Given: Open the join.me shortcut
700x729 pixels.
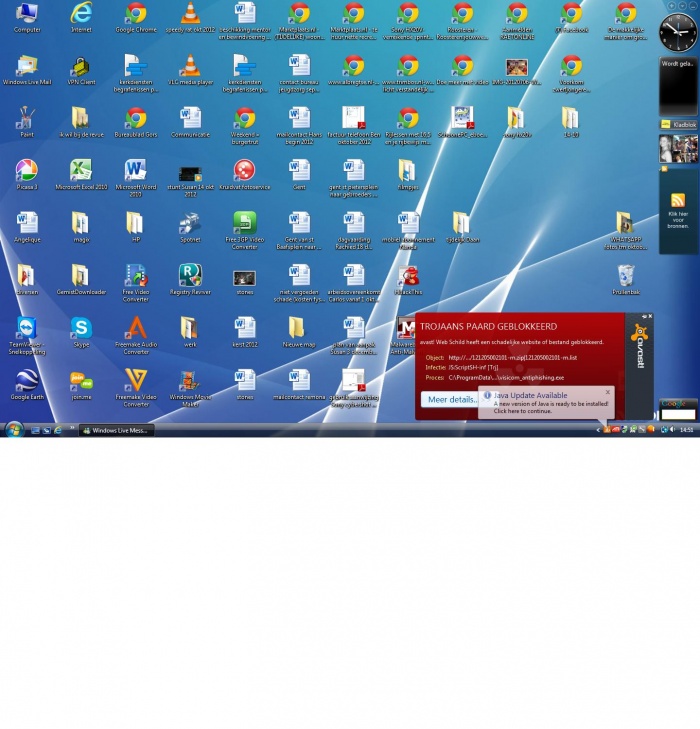Looking at the screenshot, I should click(81, 385).
